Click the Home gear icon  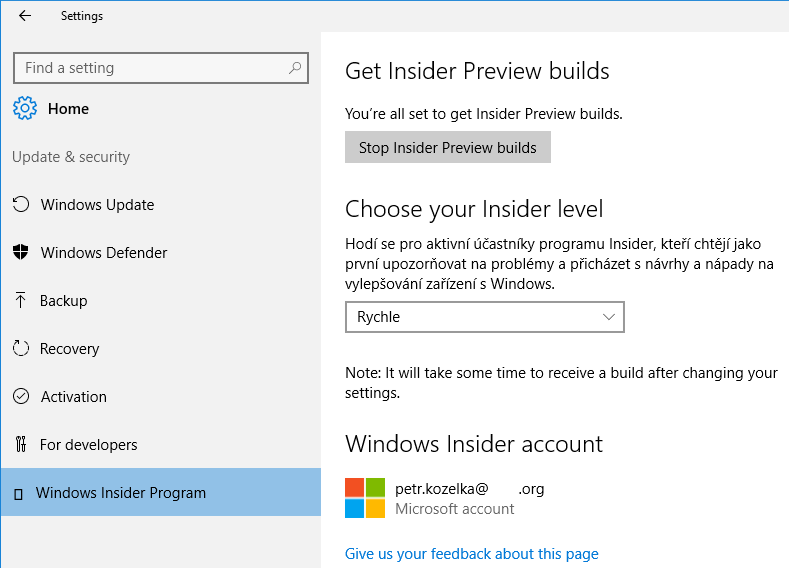tap(26, 108)
